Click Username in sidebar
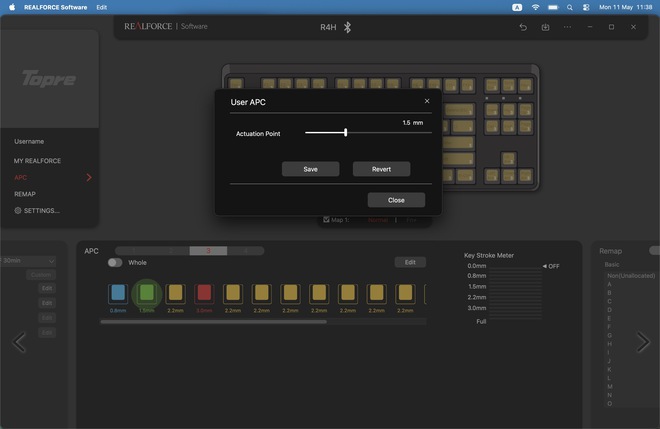The height and width of the screenshot is (429, 660). click(29, 141)
